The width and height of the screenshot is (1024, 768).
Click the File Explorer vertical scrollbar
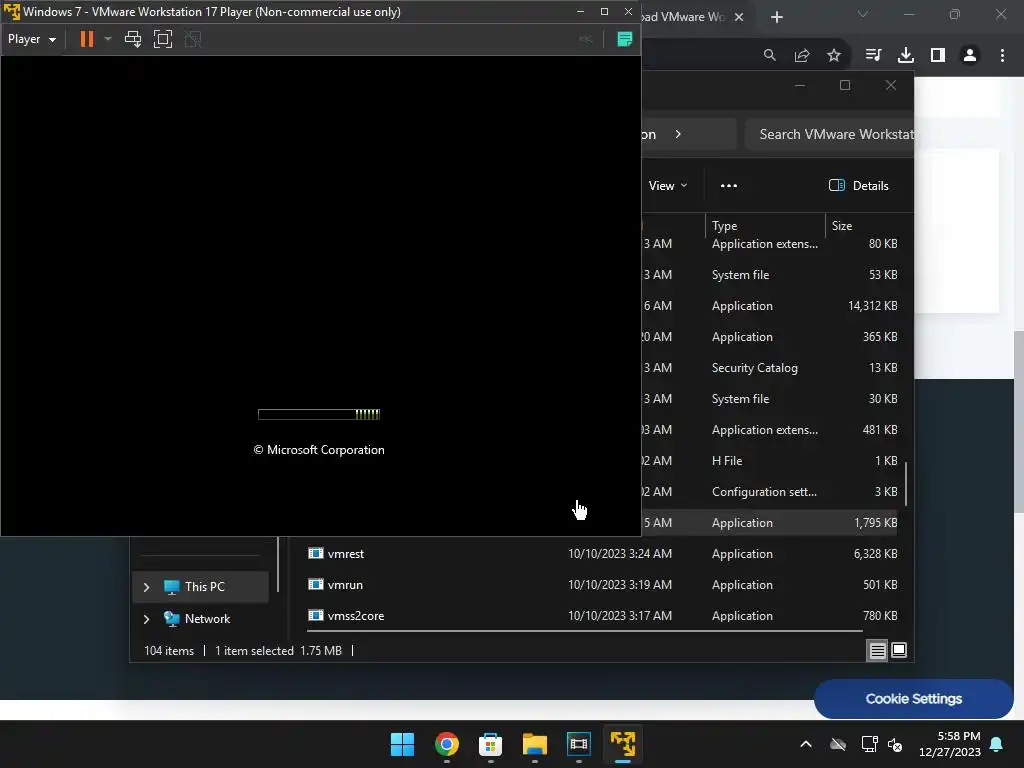click(x=906, y=483)
